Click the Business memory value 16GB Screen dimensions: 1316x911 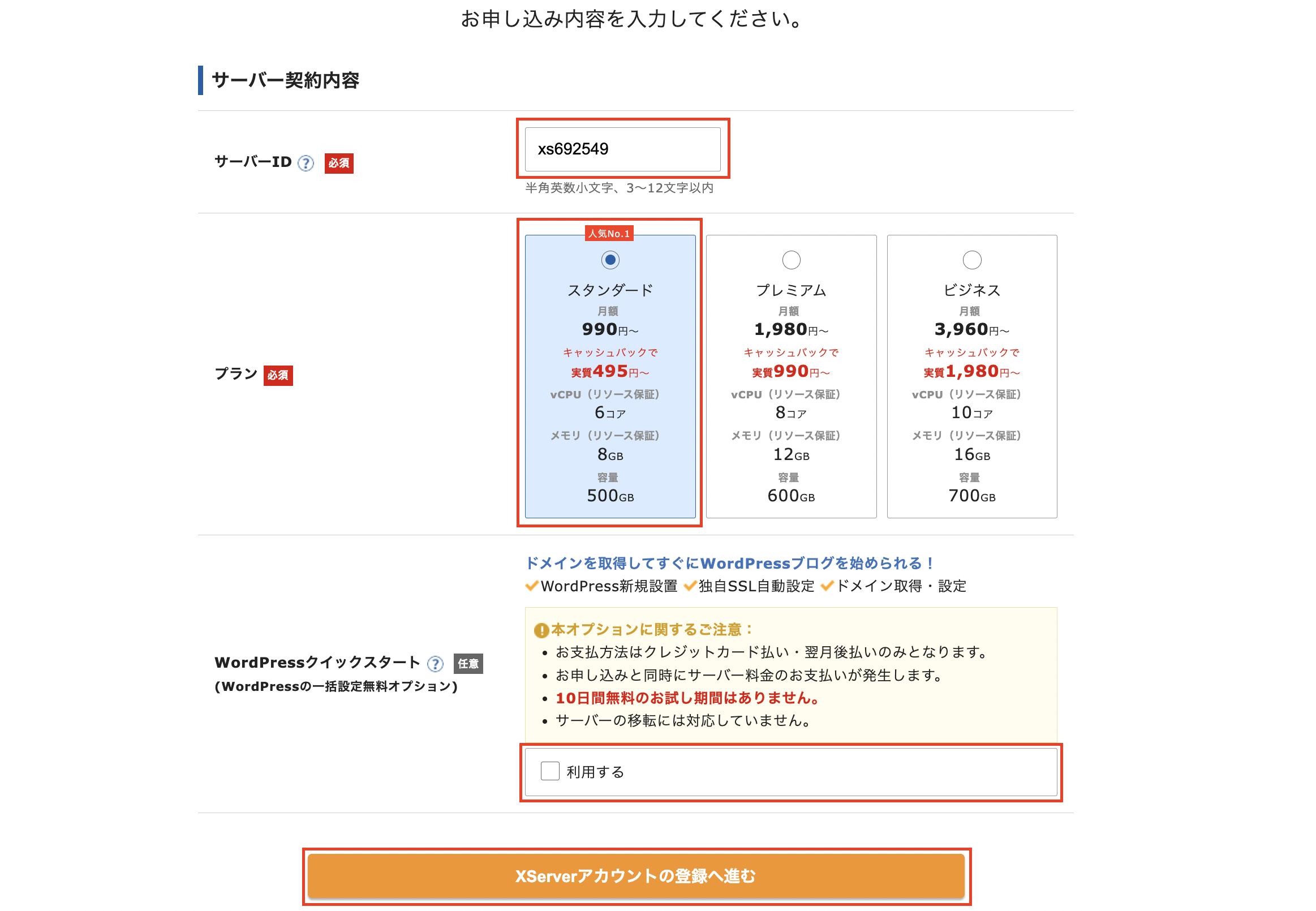[972, 454]
